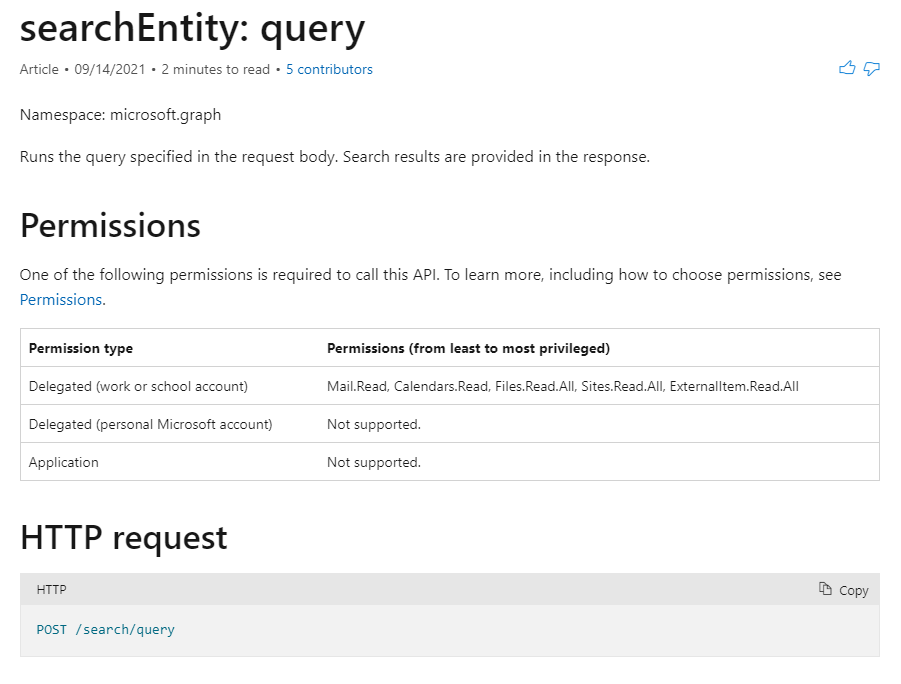The width and height of the screenshot is (901, 684).
Task: Click the thumbs up feedback icon
Action: [846, 68]
